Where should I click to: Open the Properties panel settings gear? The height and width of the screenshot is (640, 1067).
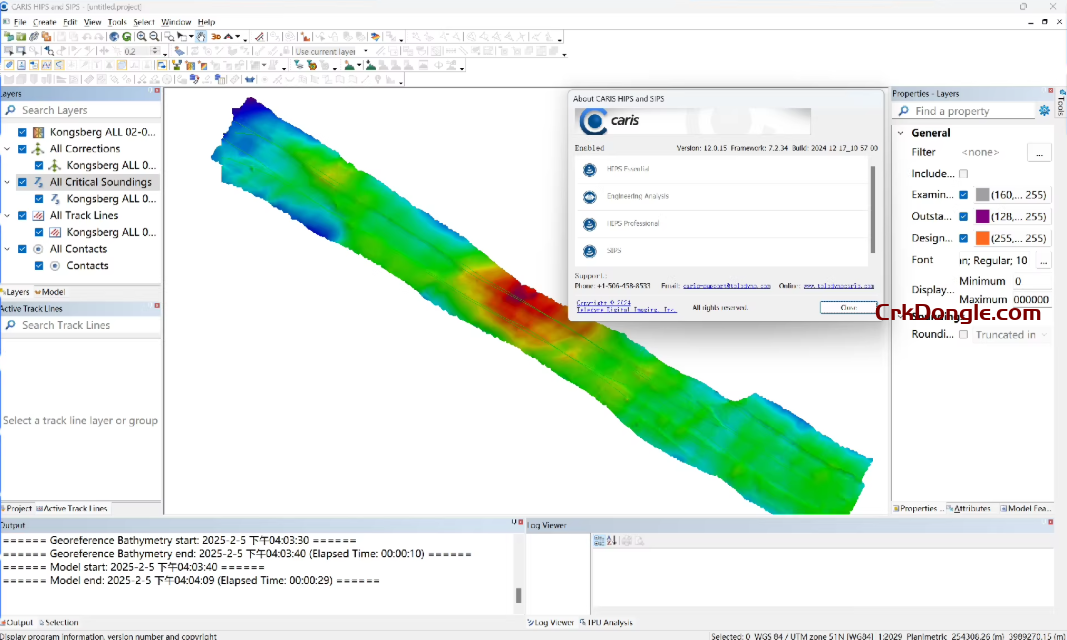coord(1045,111)
